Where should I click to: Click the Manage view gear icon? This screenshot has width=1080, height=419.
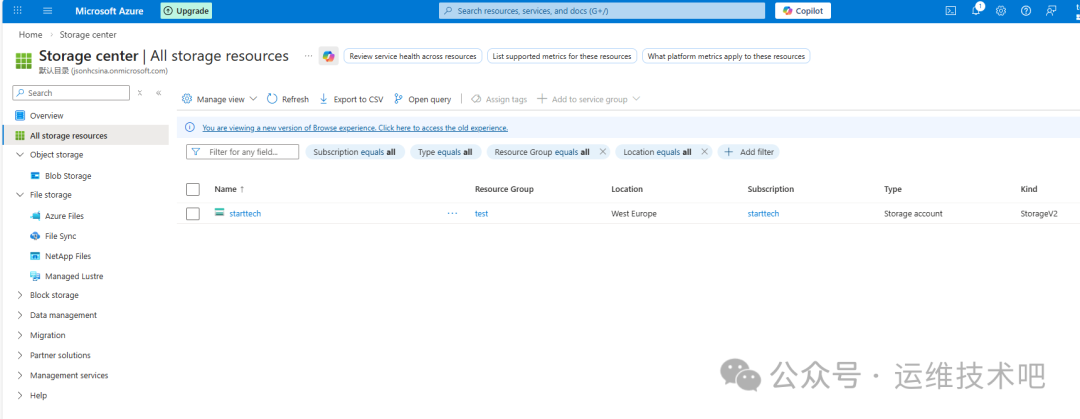(x=187, y=99)
